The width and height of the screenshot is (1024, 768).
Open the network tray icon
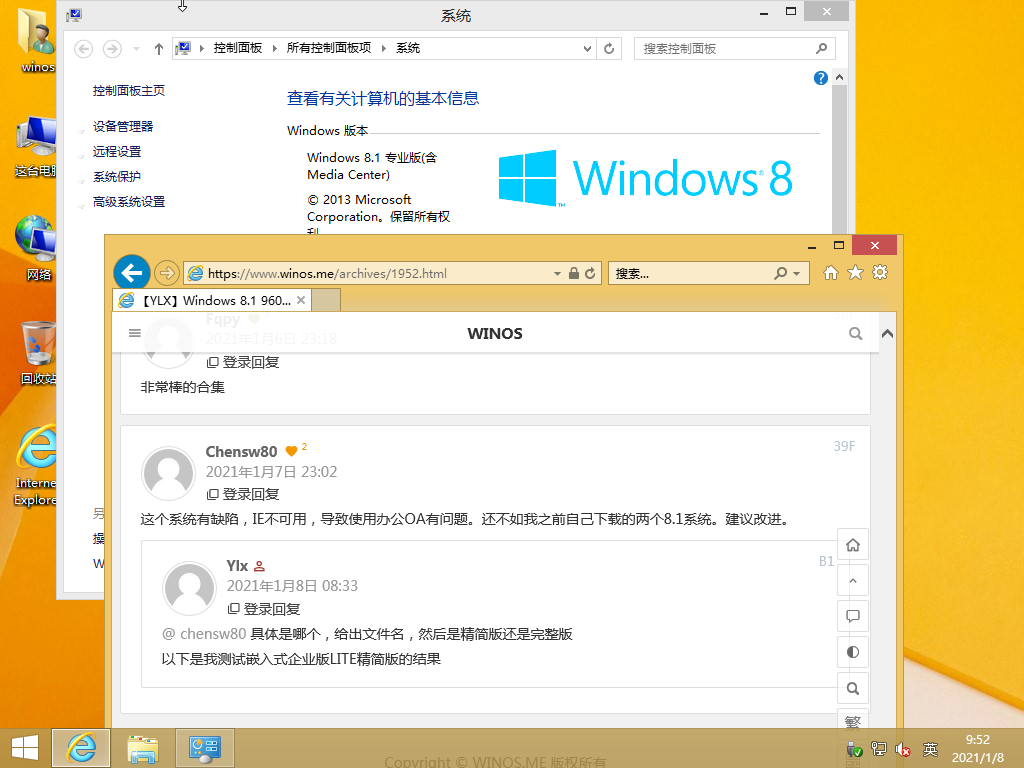pos(879,749)
